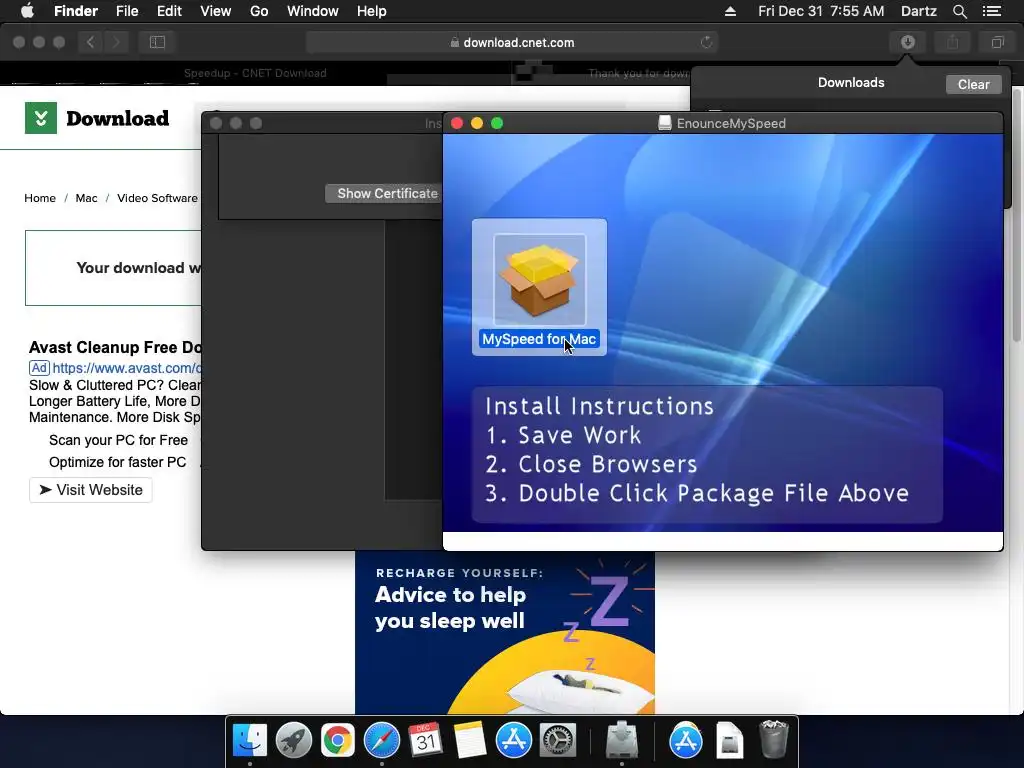1024x768 pixels.
Task: Click the eject icon in menu bar
Action: tap(730, 11)
